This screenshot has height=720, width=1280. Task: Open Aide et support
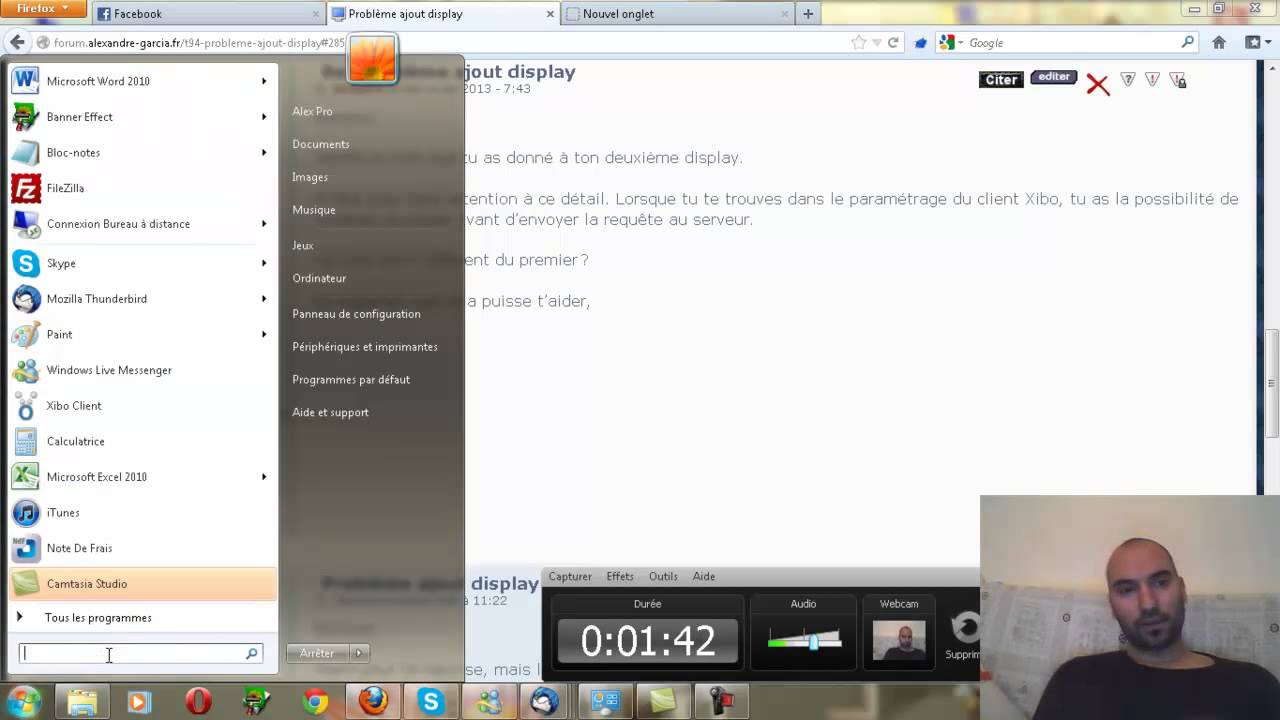click(330, 412)
